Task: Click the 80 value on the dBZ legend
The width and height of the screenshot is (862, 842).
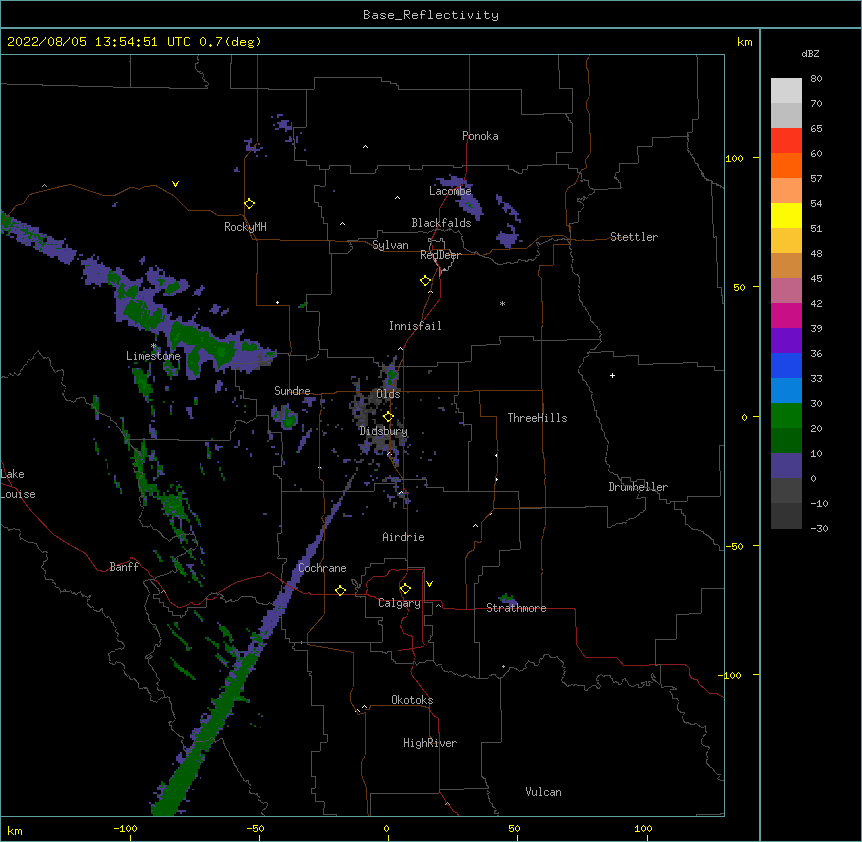Action: 816,79
